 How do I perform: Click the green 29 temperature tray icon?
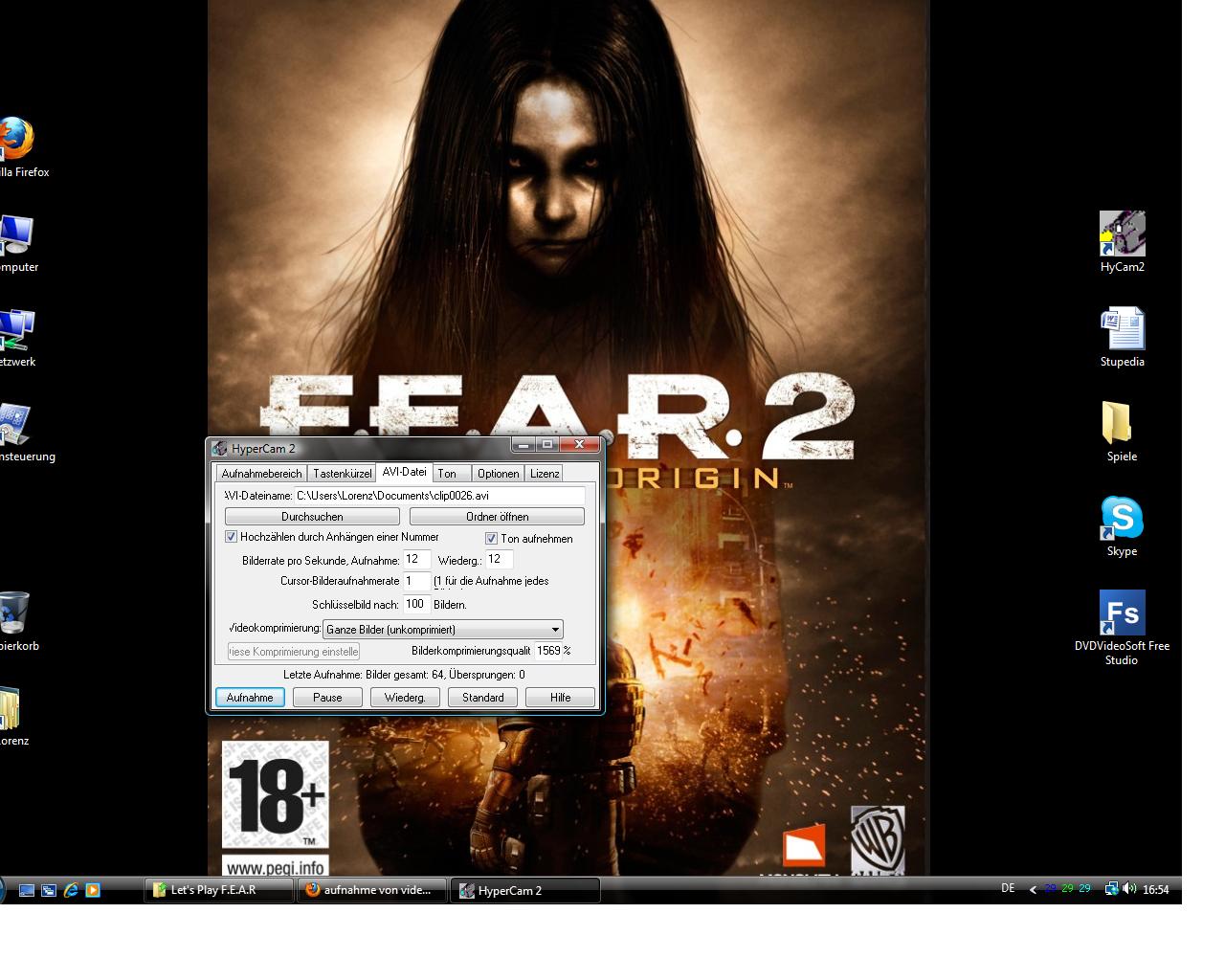[x=1067, y=889]
